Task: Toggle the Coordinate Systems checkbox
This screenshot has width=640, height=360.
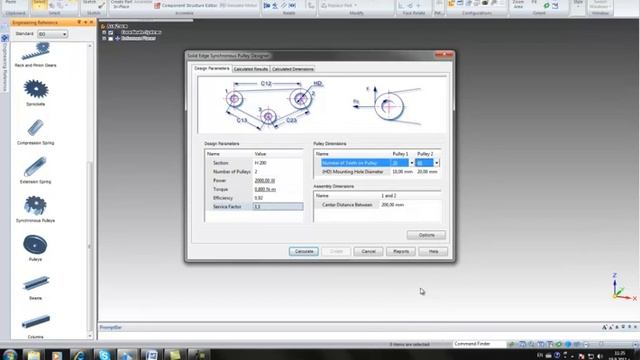Action: [x=110, y=32]
